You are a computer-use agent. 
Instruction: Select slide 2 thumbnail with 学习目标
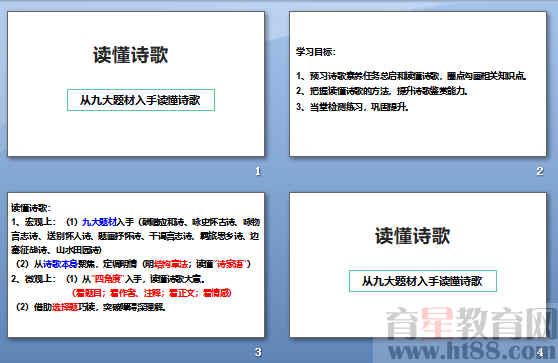coord(418,84)
